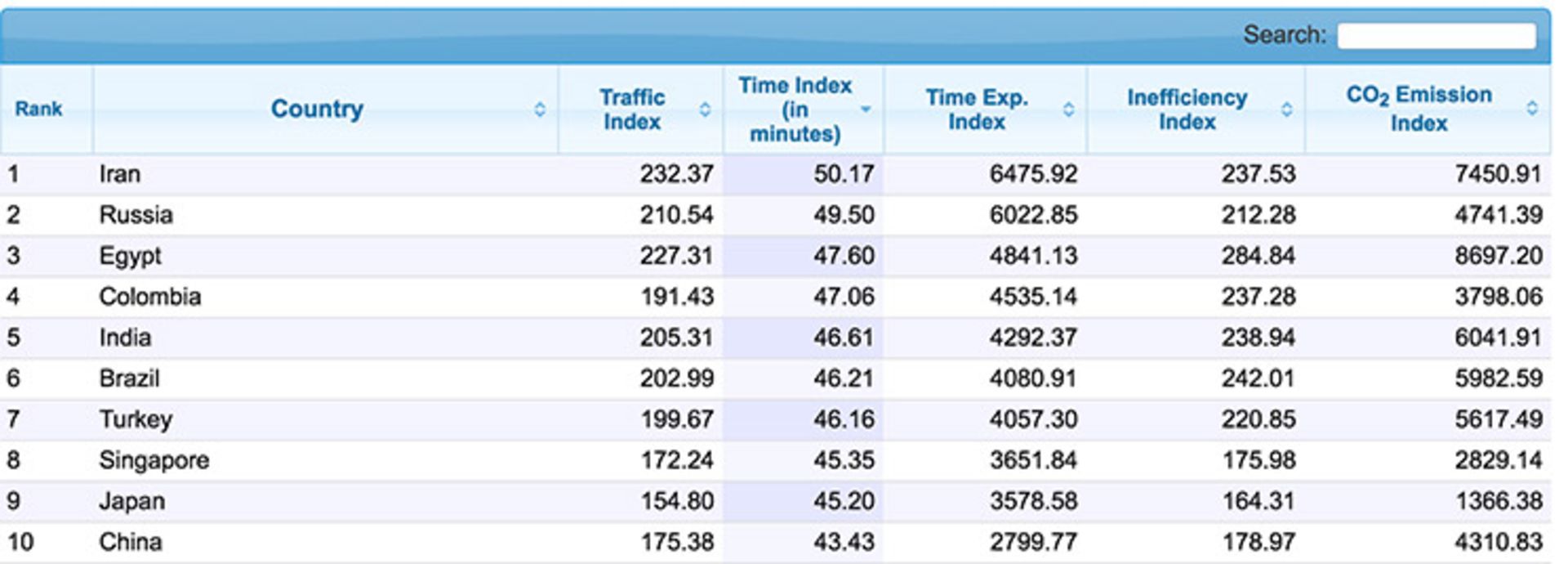
Task: Select the Colombia table row
Action: pyautogui.click(x=150, y=297)
